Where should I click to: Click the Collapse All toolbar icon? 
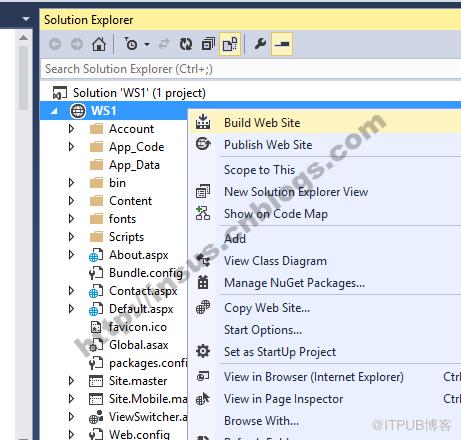click(208, 44)
